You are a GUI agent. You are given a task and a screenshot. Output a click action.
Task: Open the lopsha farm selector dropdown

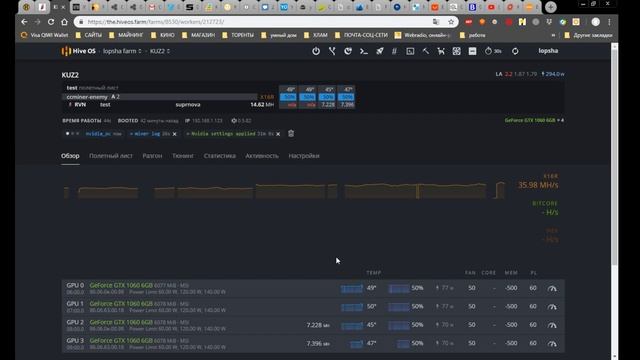coord(122,51)
